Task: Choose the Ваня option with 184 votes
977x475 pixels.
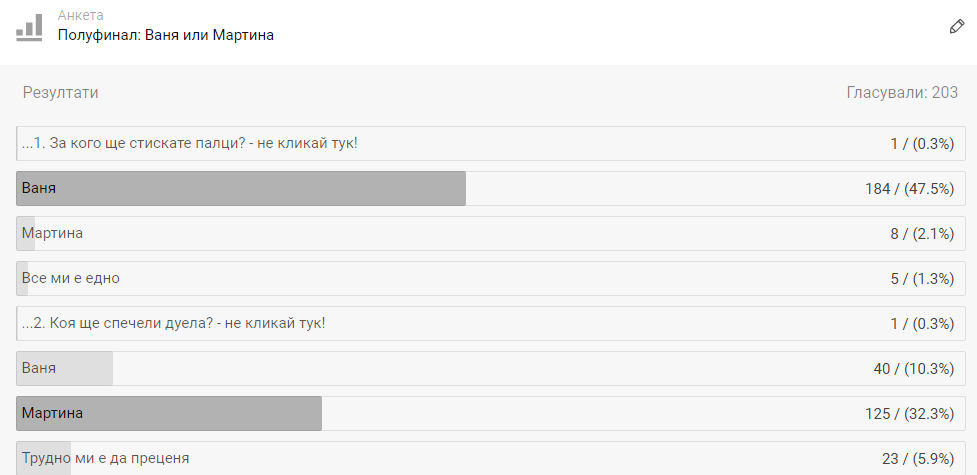Action: click(x=491, y=188)
